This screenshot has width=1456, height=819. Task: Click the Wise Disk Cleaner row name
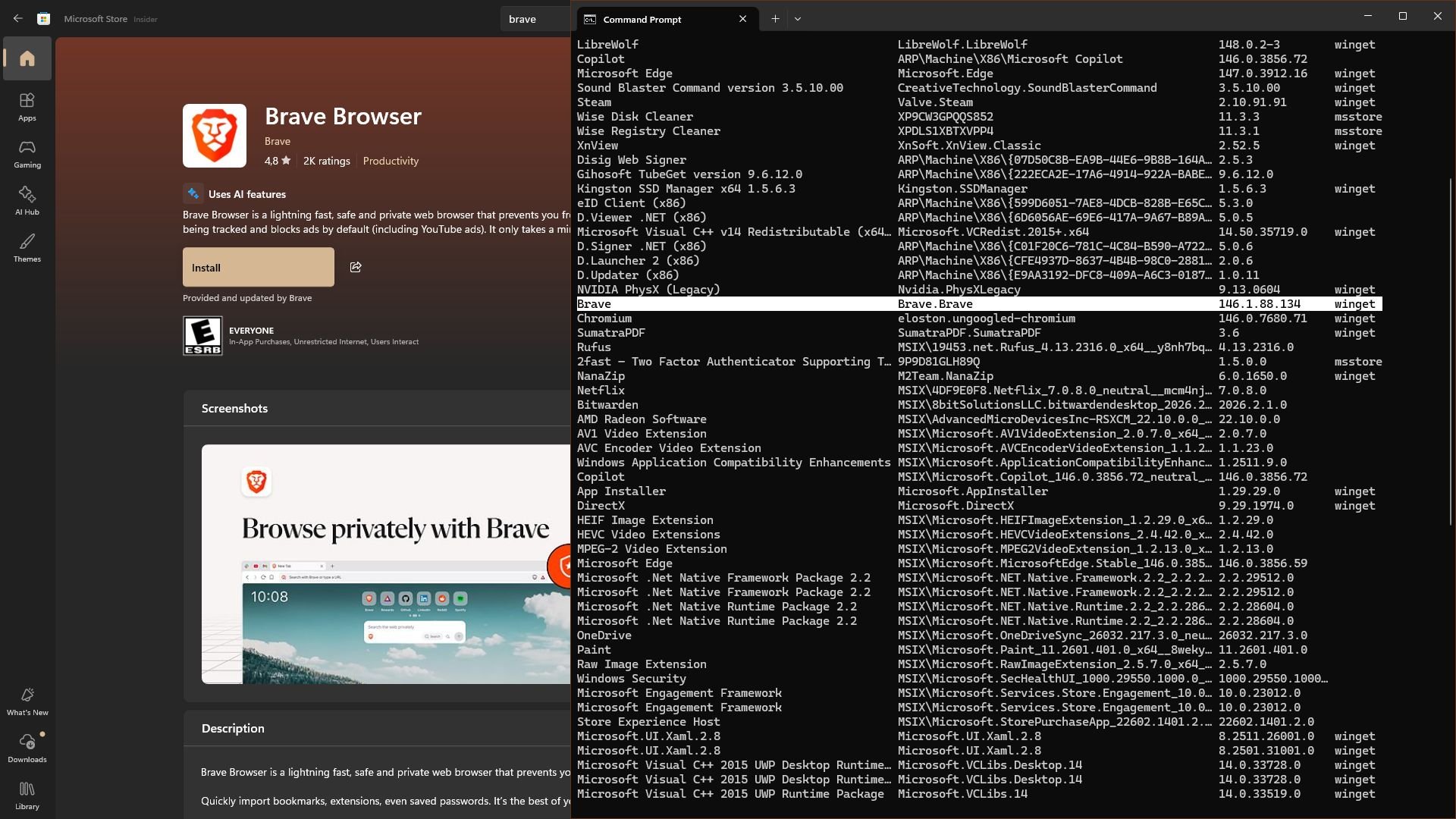point(635,117)
